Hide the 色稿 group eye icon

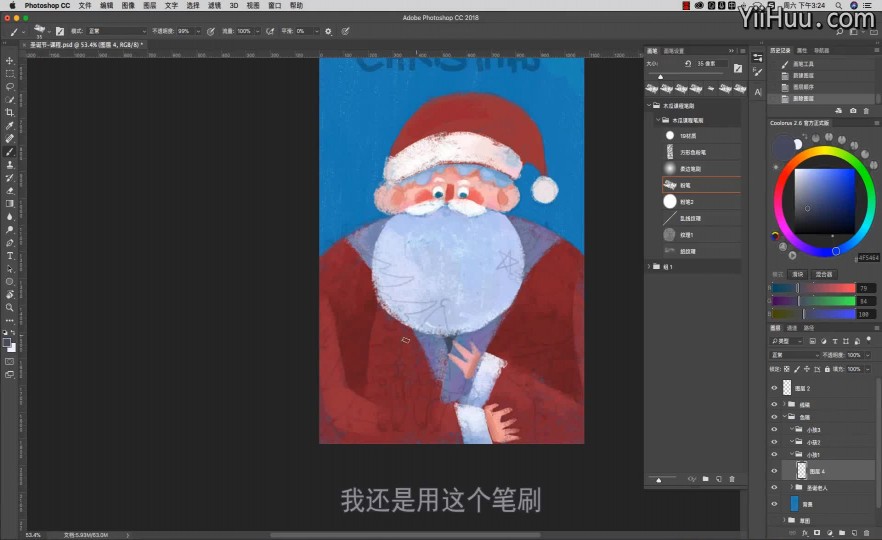tap(774, 417)
